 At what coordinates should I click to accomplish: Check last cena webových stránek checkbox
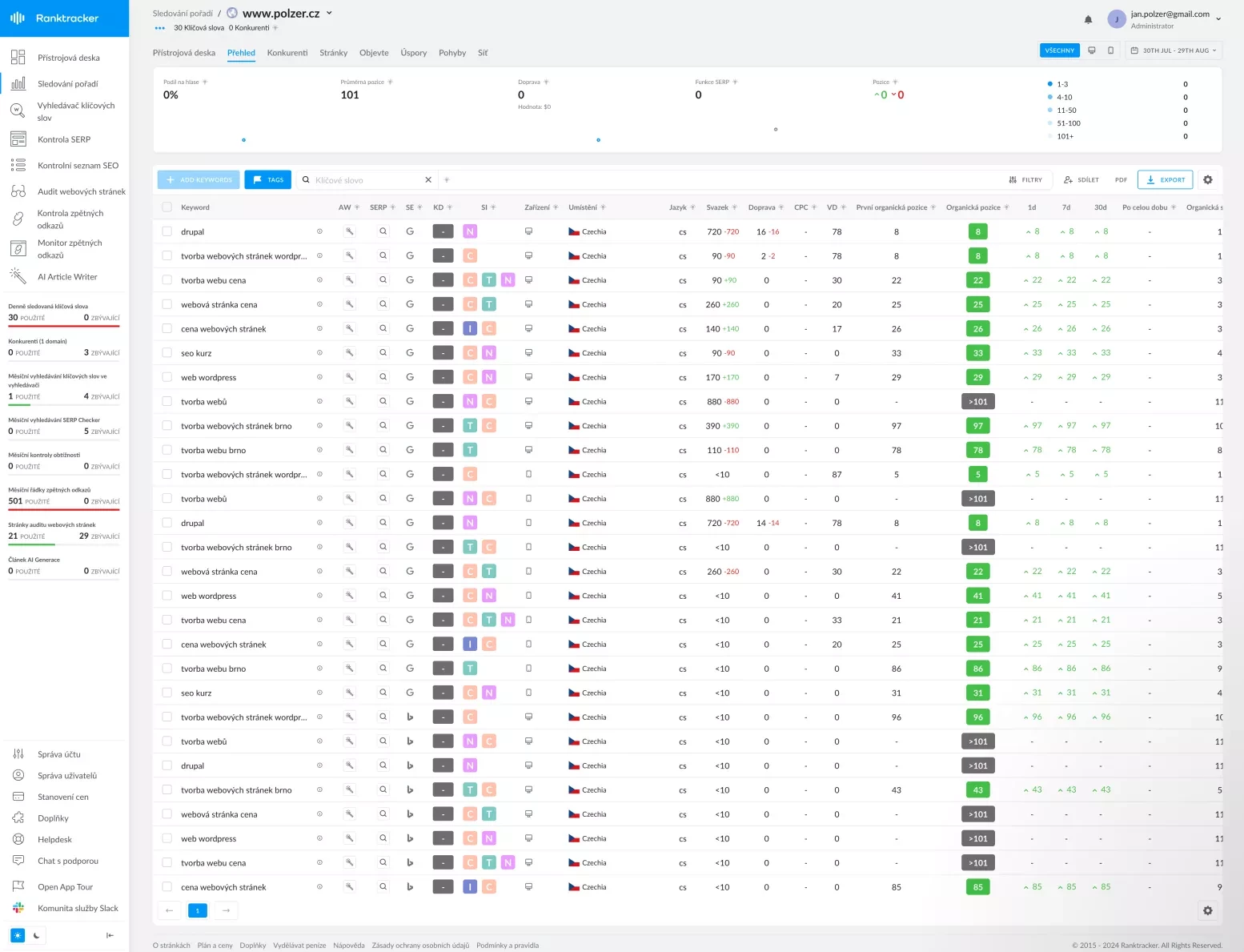click(x=167, y=887)
